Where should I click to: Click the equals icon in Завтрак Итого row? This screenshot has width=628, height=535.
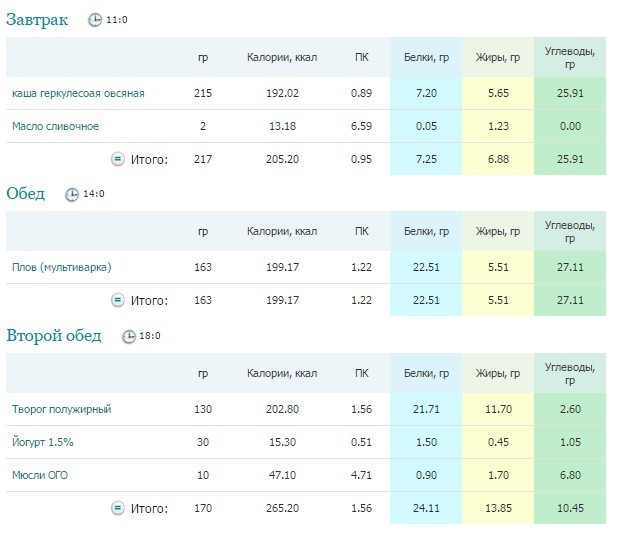pos(118,159)
